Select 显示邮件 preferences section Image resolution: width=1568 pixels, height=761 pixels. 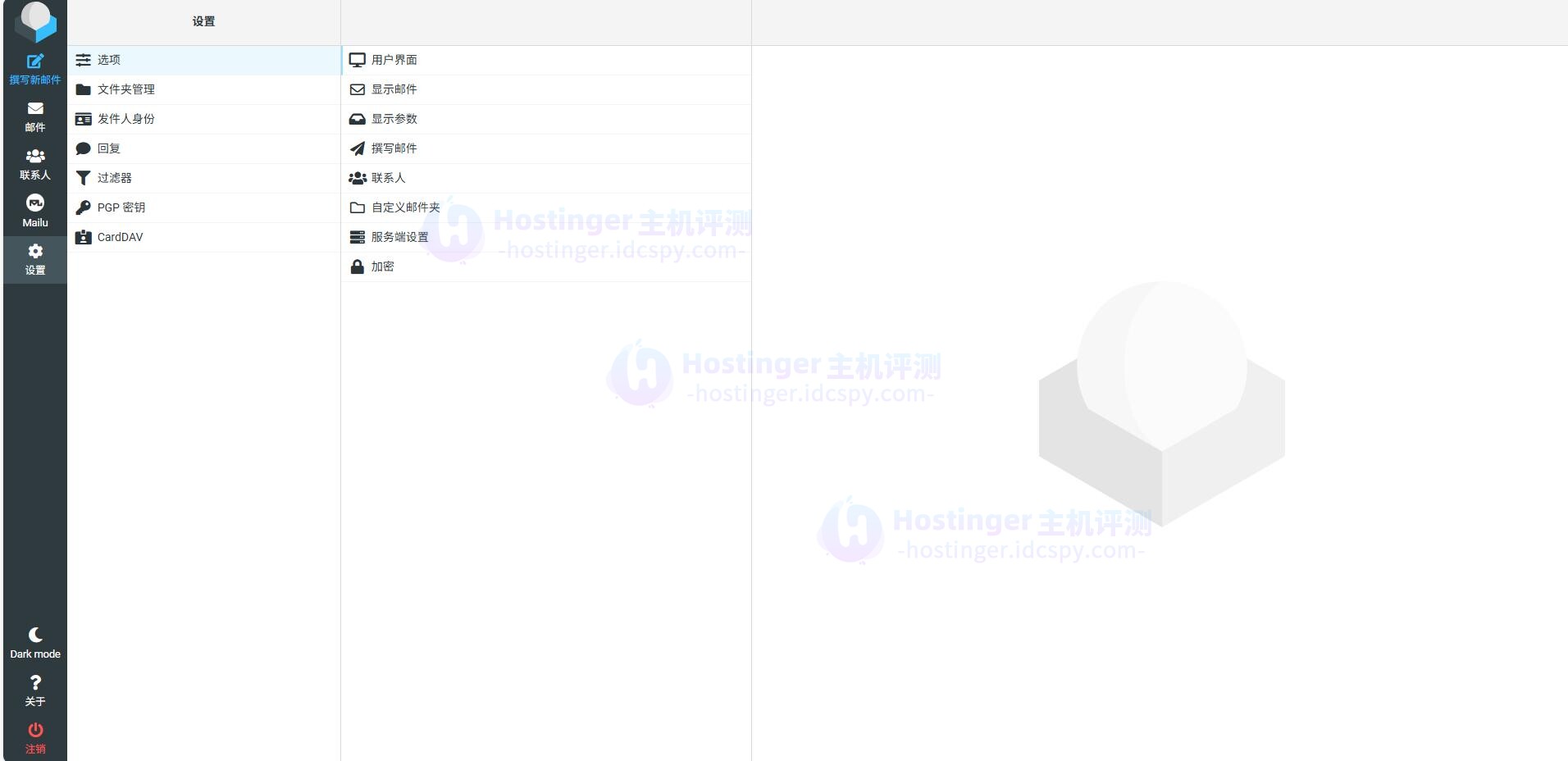pos(394,89)
